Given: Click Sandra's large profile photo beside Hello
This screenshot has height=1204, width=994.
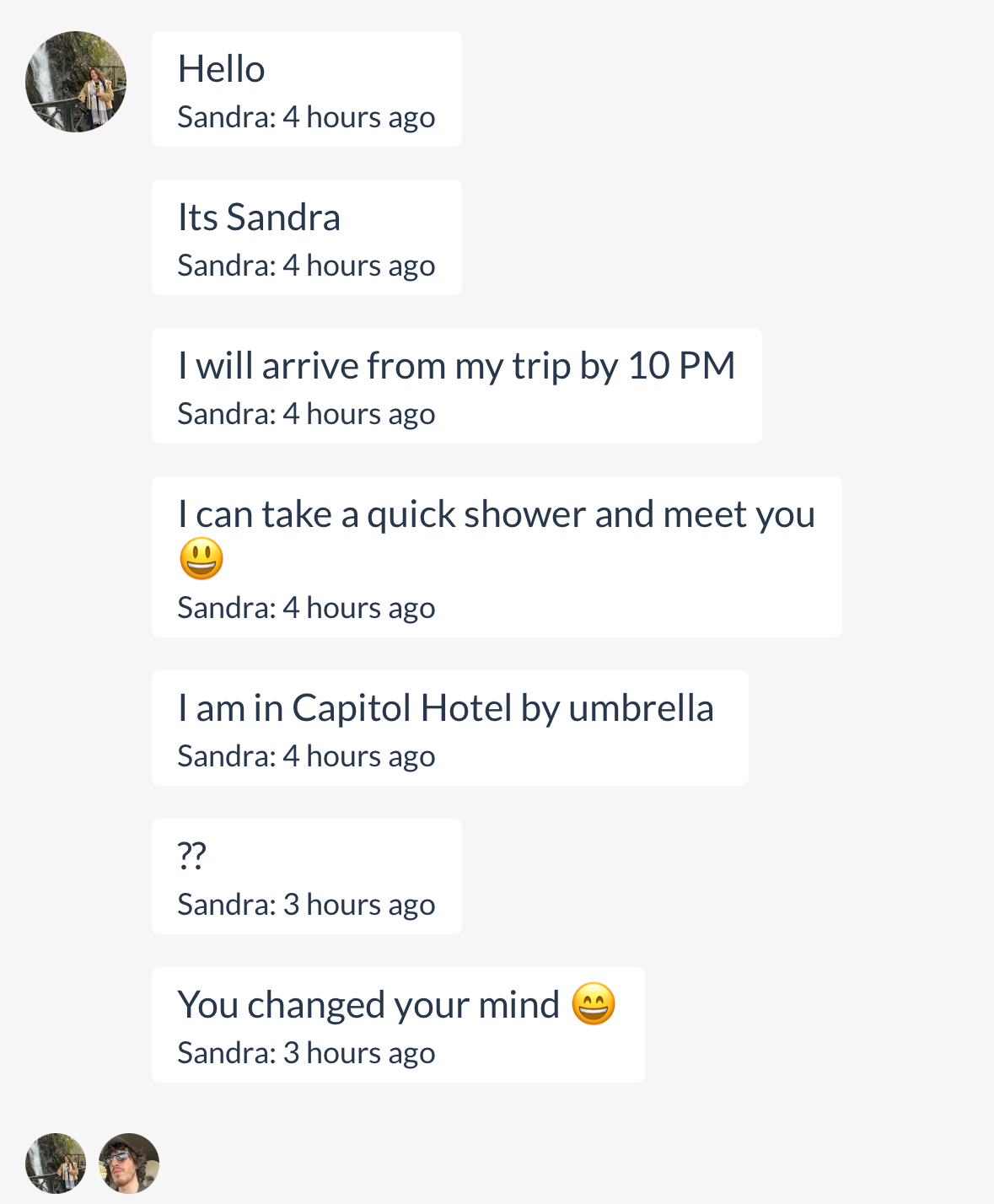Looking at the screenshot, I should (x=76, y=82).
